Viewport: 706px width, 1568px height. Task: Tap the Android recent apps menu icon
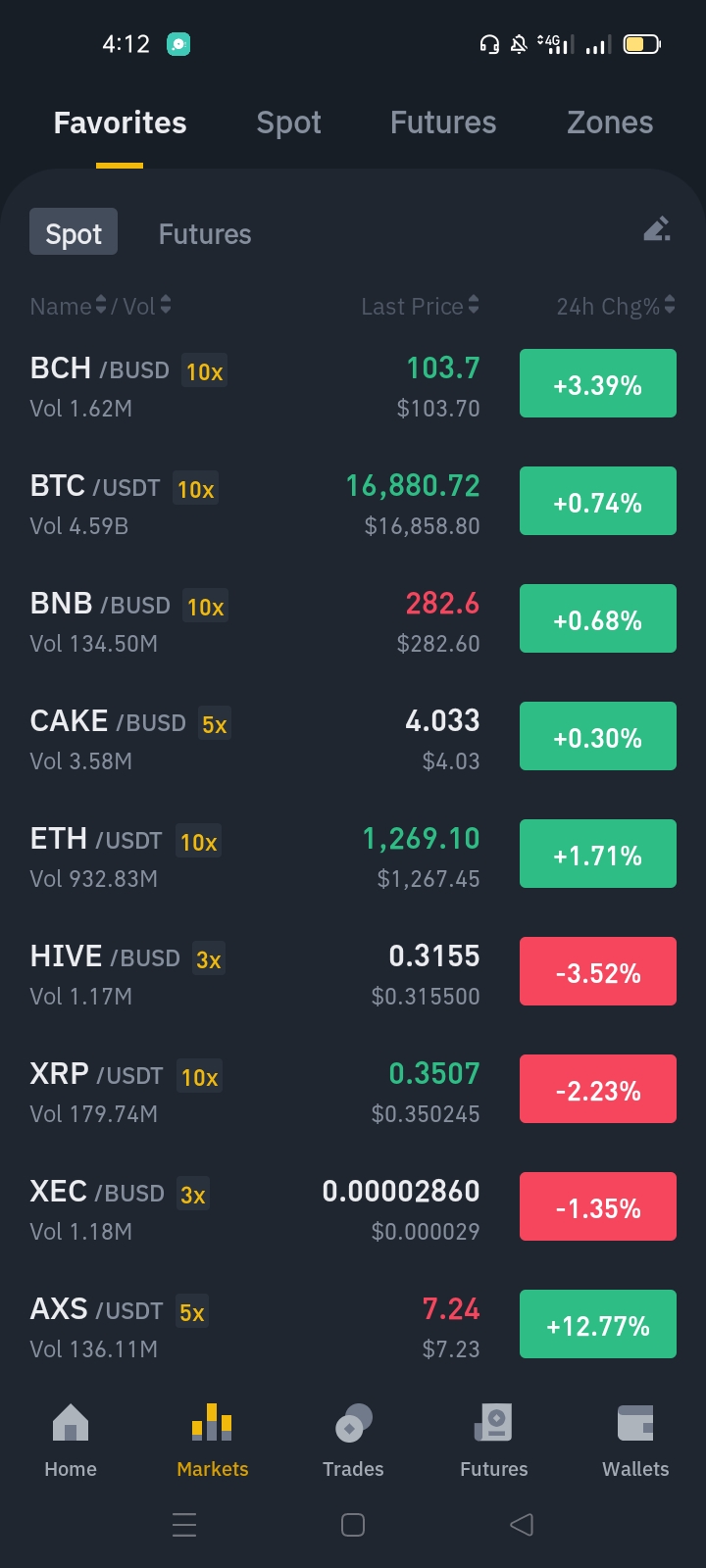[184, 1525]
